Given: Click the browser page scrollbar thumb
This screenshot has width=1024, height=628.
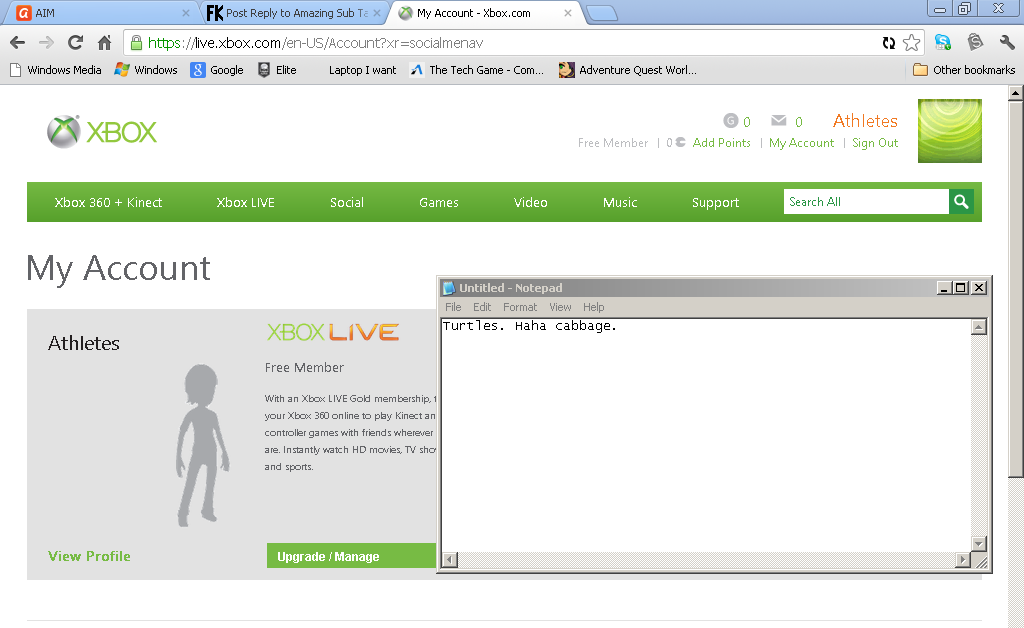Looking at the screenshot, I should pyautogui.click(x=1016, y=289).
